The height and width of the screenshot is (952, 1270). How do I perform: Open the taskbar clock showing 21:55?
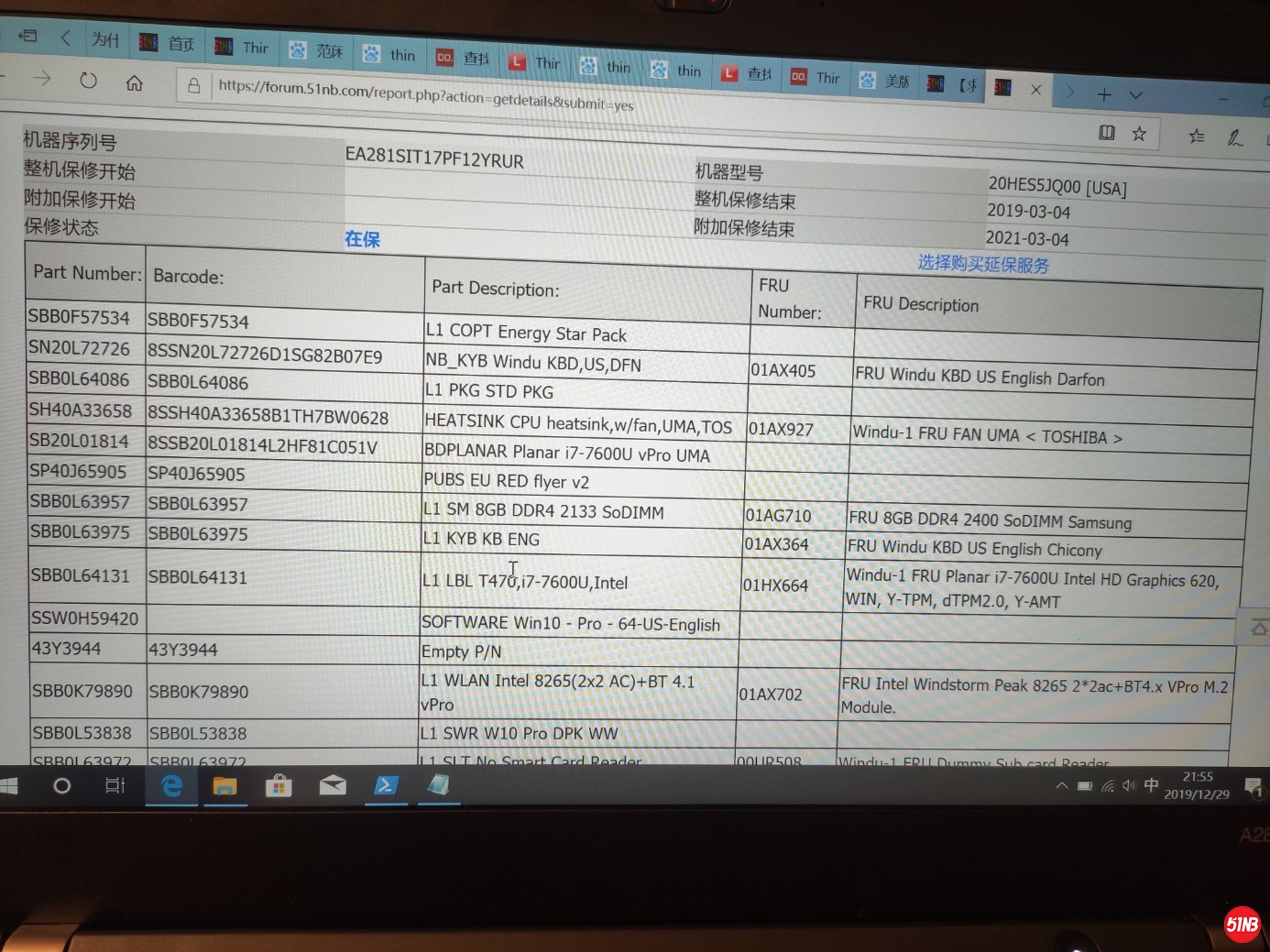point(1197,785)
